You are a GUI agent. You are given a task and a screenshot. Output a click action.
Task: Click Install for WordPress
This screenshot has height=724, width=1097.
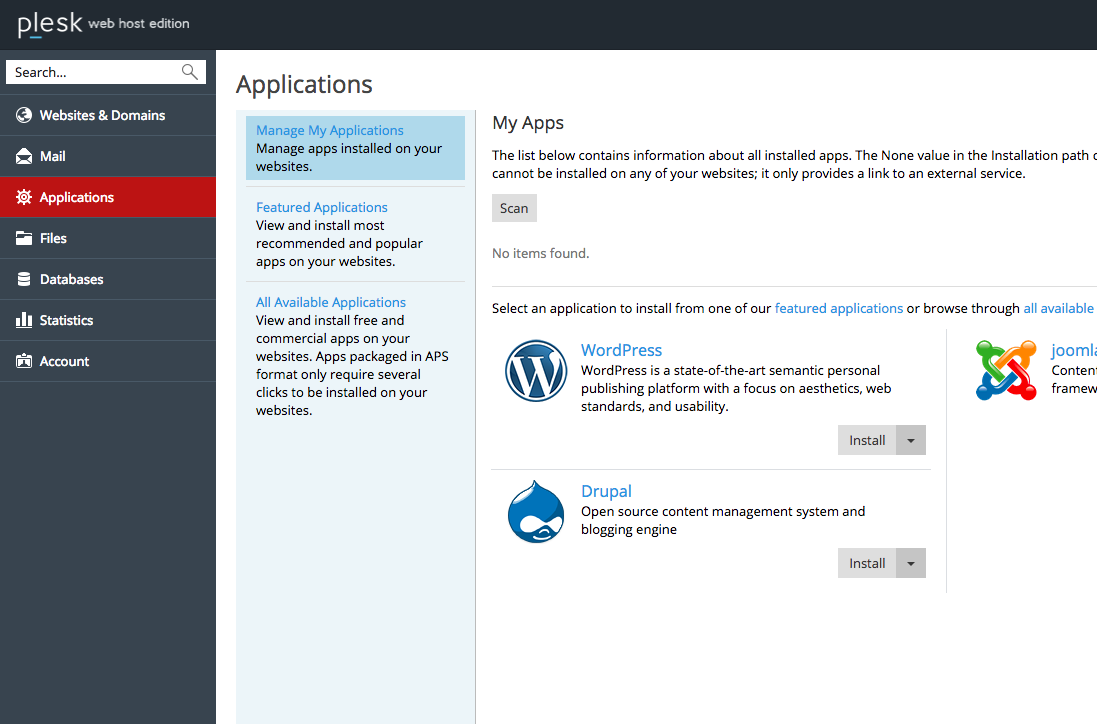(x=867, y=440)
